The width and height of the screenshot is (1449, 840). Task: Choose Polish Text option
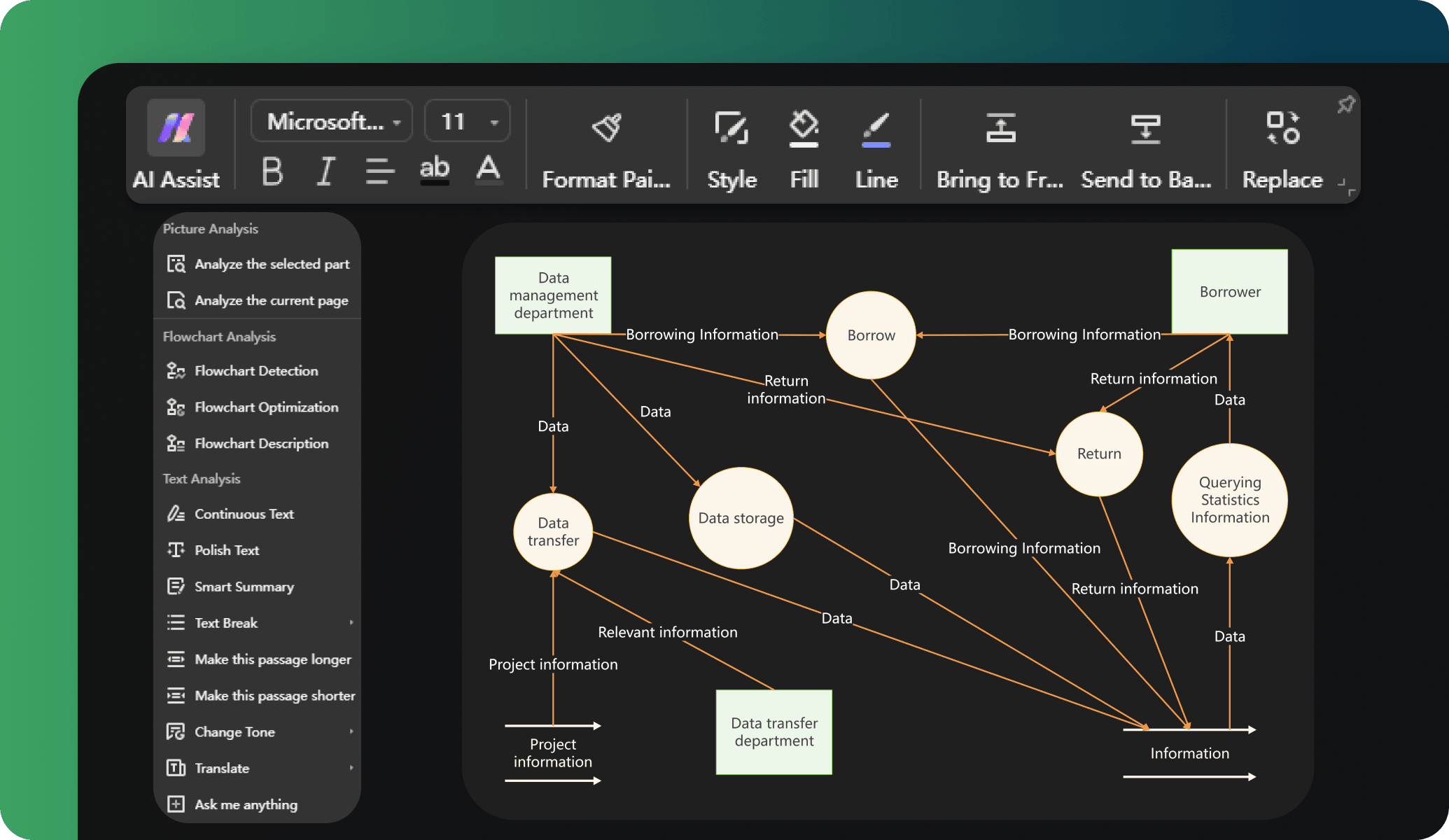tap(257, 550)
